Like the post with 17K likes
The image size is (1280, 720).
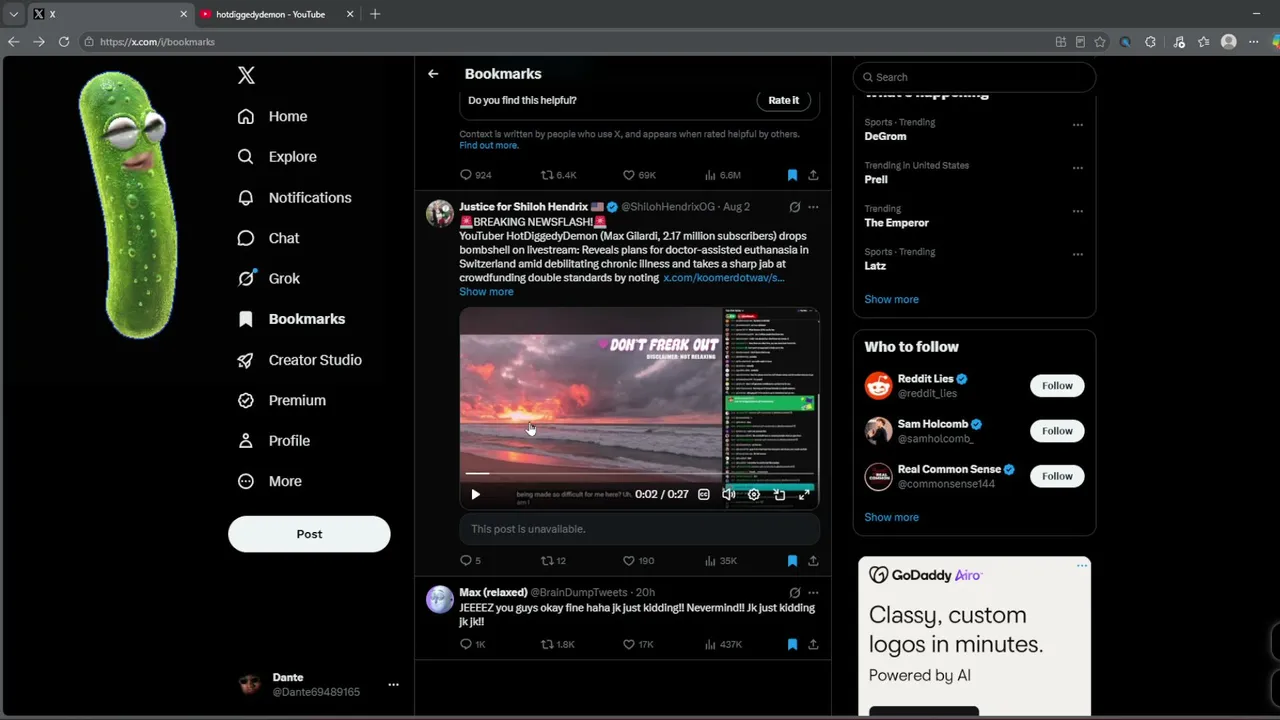[638, 645]
